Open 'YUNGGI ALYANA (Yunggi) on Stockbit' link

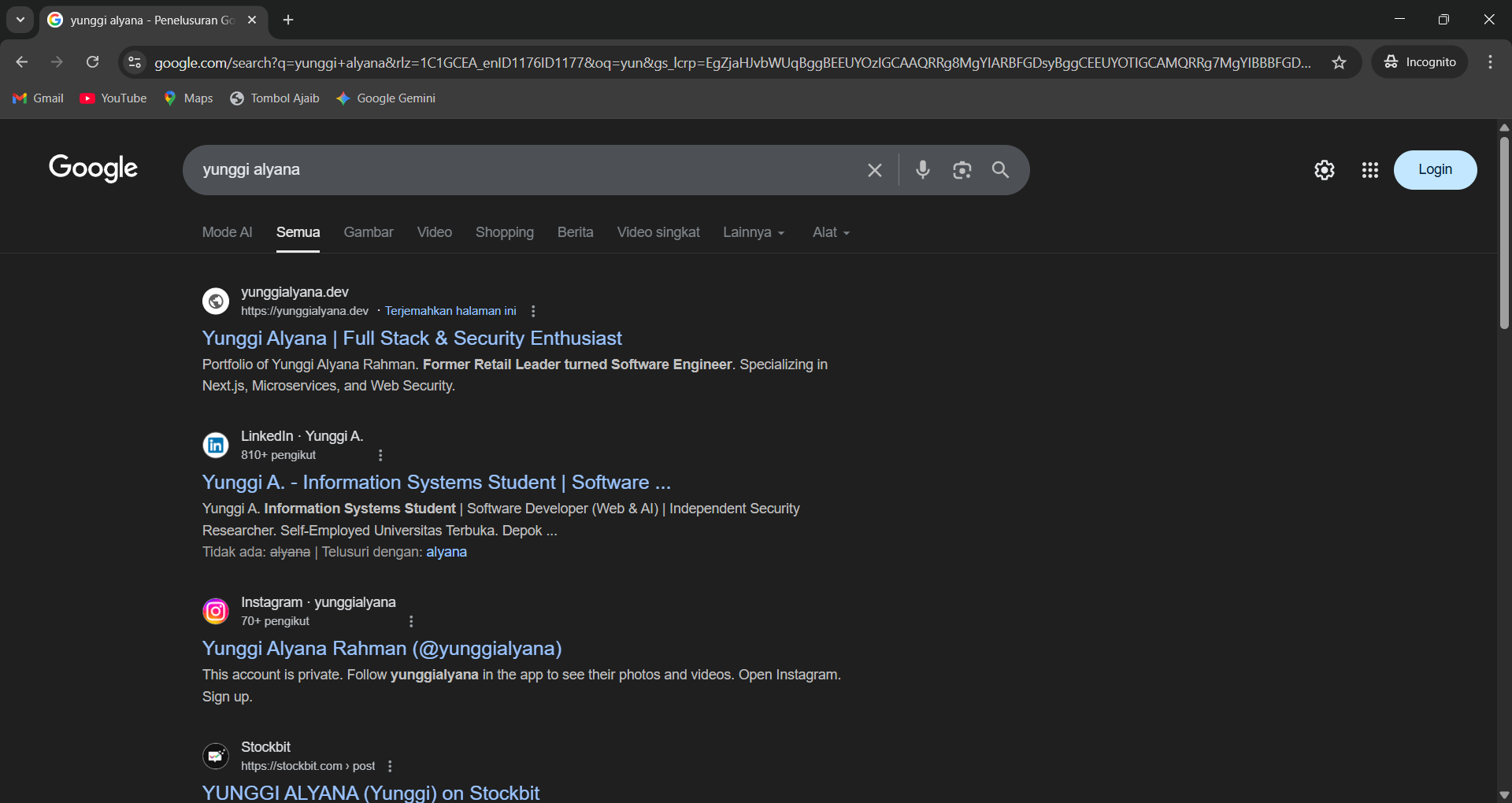(x=371, y=793)
